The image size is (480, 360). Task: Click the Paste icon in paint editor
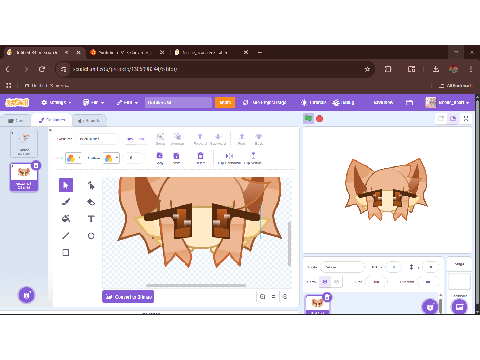176,158
